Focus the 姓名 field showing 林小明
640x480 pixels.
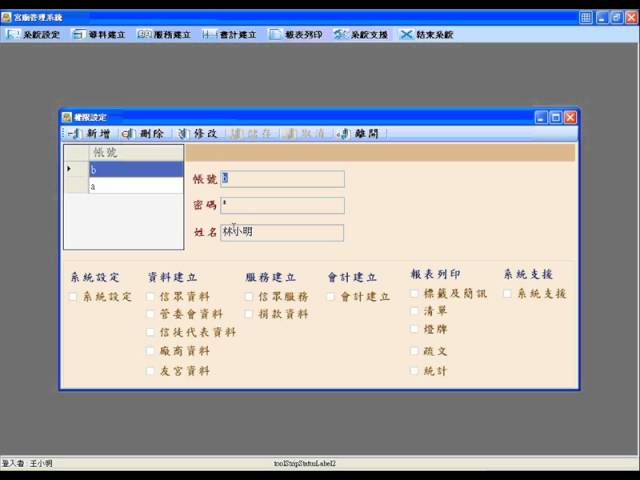coord(282,233)
